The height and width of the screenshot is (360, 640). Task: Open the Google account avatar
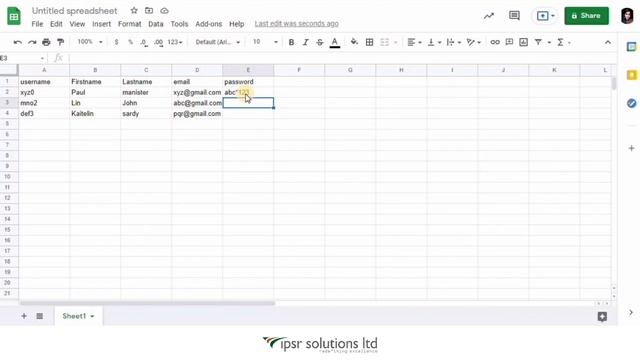(627, 16)
